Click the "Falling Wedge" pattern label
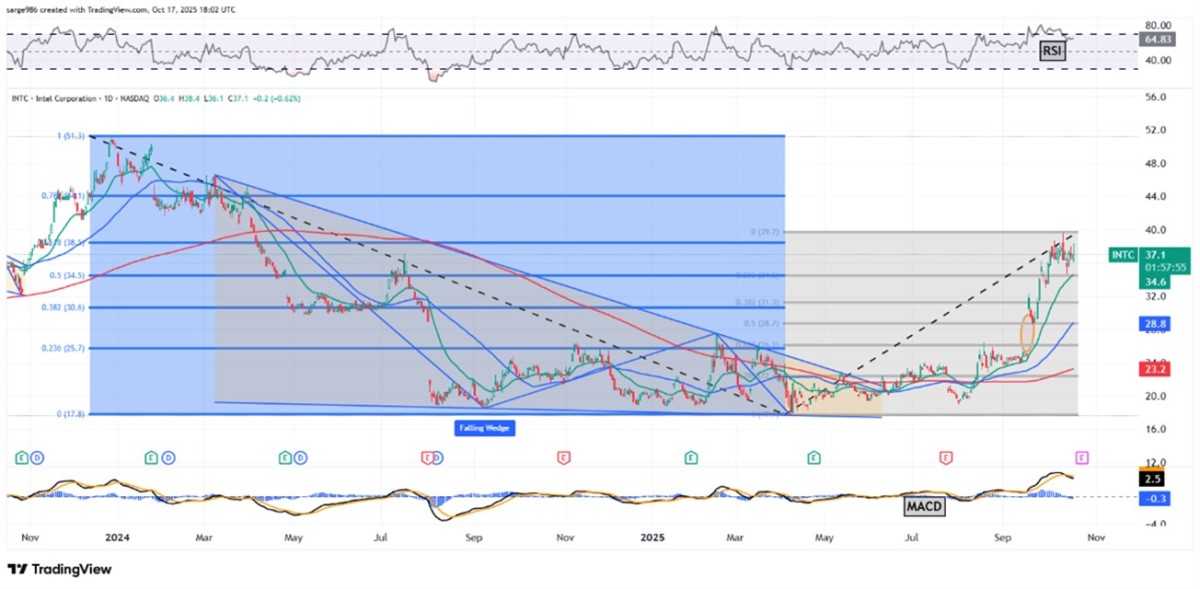 (x=485, y=427)
